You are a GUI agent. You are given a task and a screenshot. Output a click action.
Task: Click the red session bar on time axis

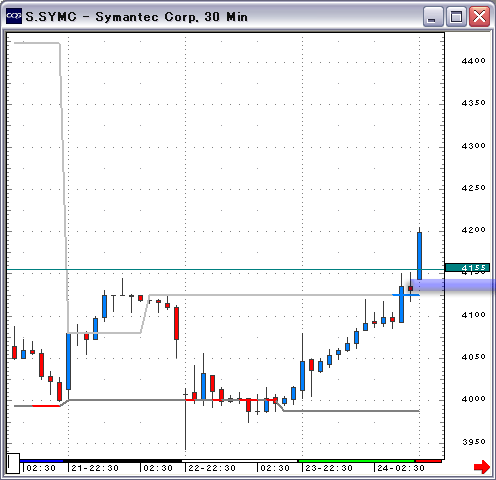click(429, 461)
